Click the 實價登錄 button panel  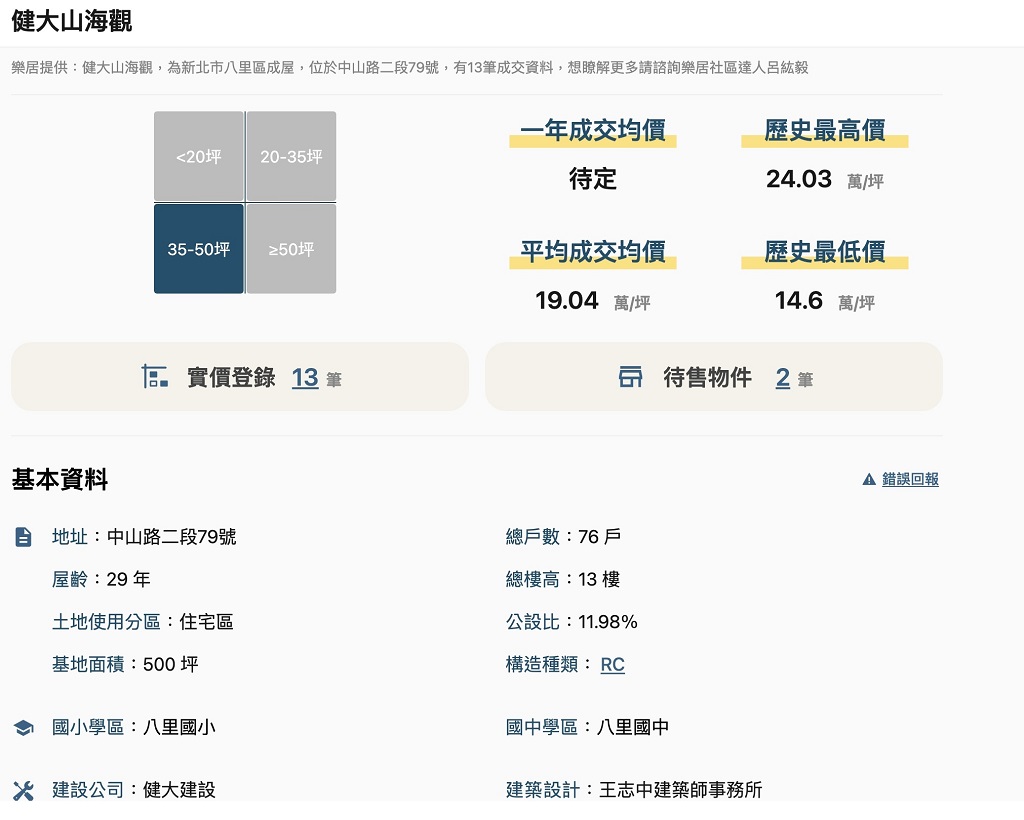click(x=240, y=377)
